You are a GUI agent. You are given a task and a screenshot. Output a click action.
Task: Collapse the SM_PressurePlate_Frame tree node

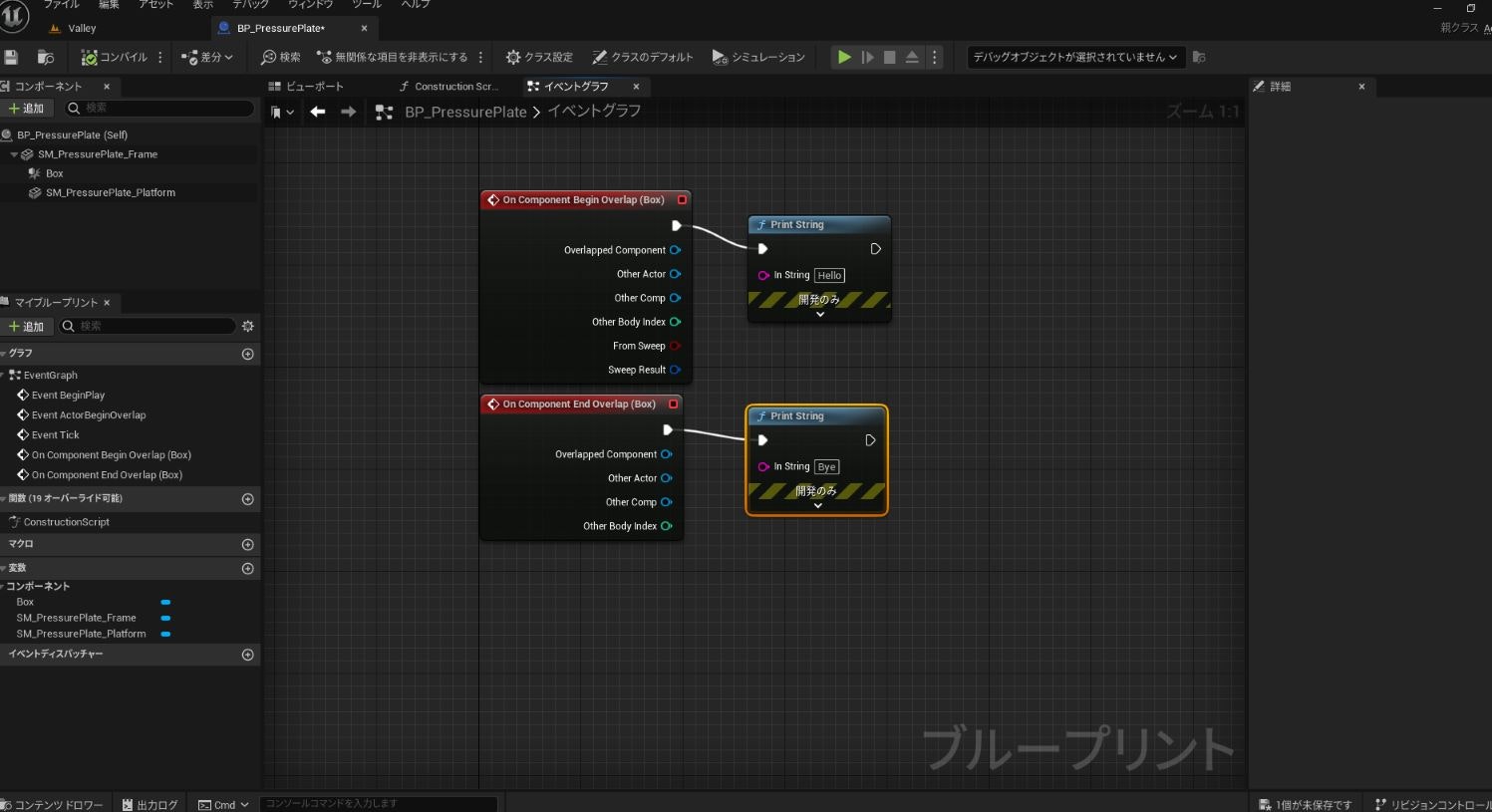pyautogui.click(x=14, y=154)
